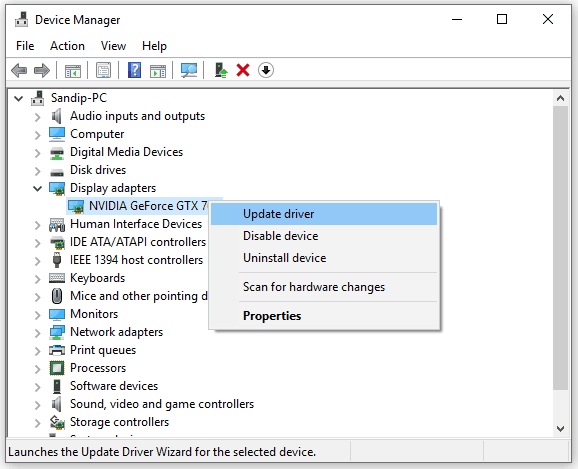Click the Disk drives icon
Screen dimensions: 578x469
click(x=57, y=172)
